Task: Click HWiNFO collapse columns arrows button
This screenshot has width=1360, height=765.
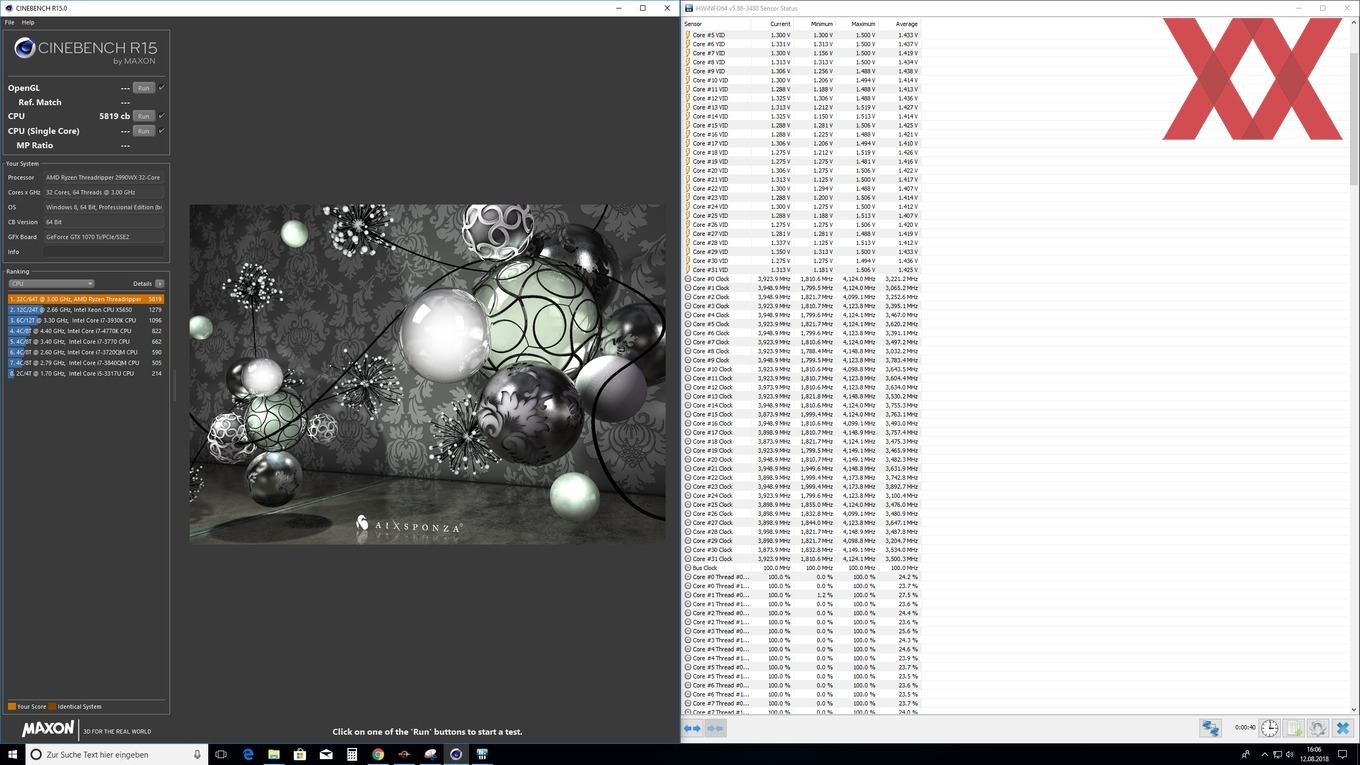Action: [715, 728]
